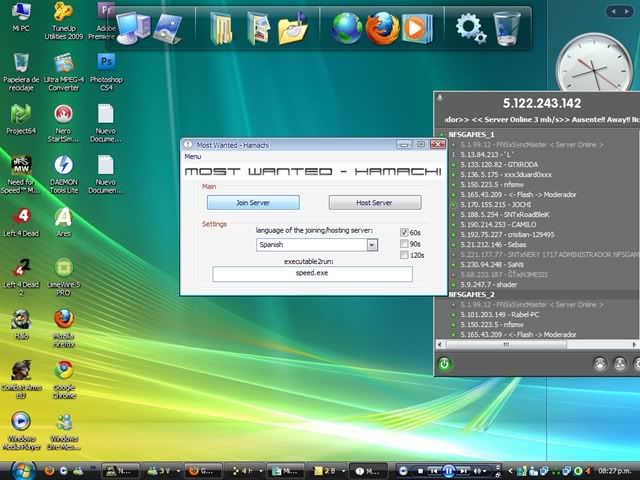The image size is (640, 480).
Task: Open Project64 desktop icon
Action: [x=21, y=119]
